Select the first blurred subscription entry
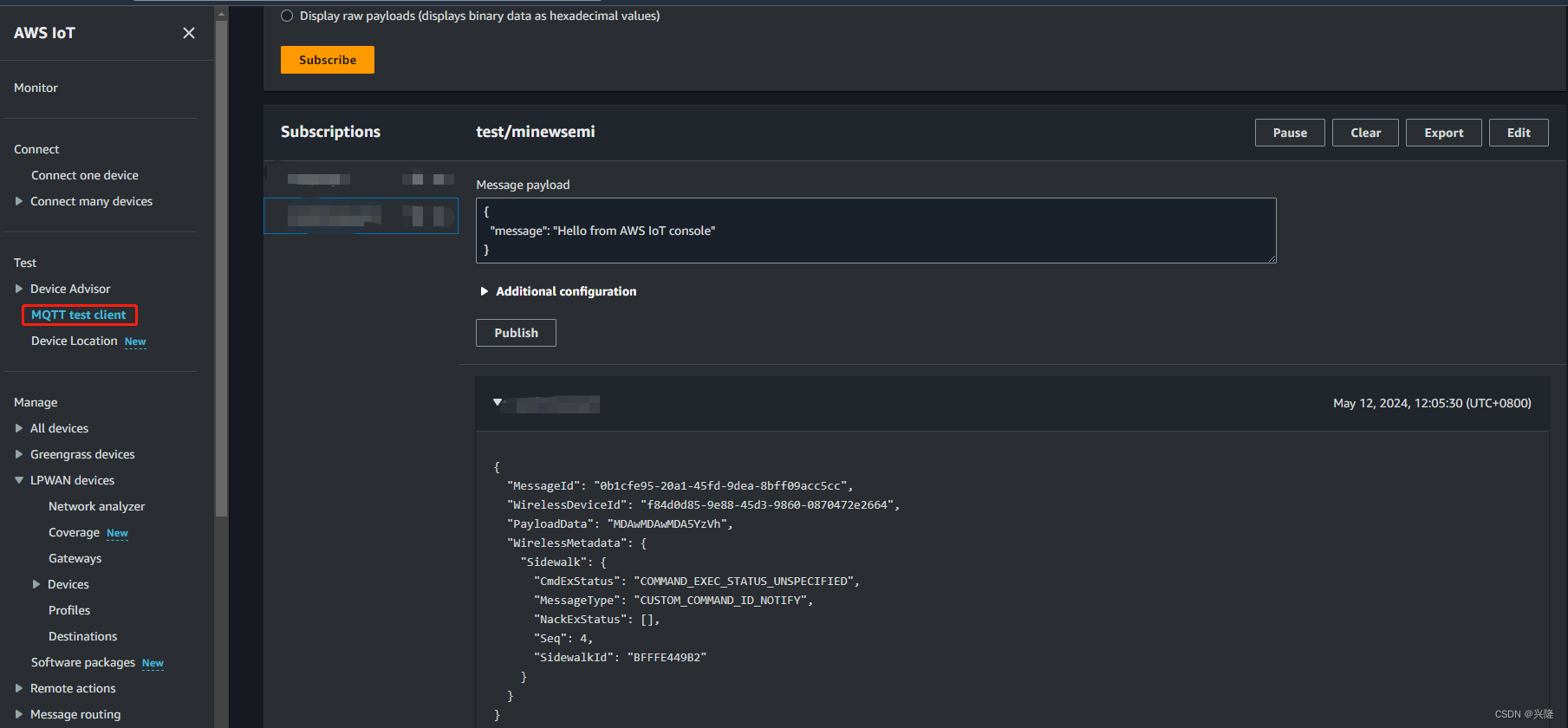Screen dimensions: 1568x728 tap(361, 179)
